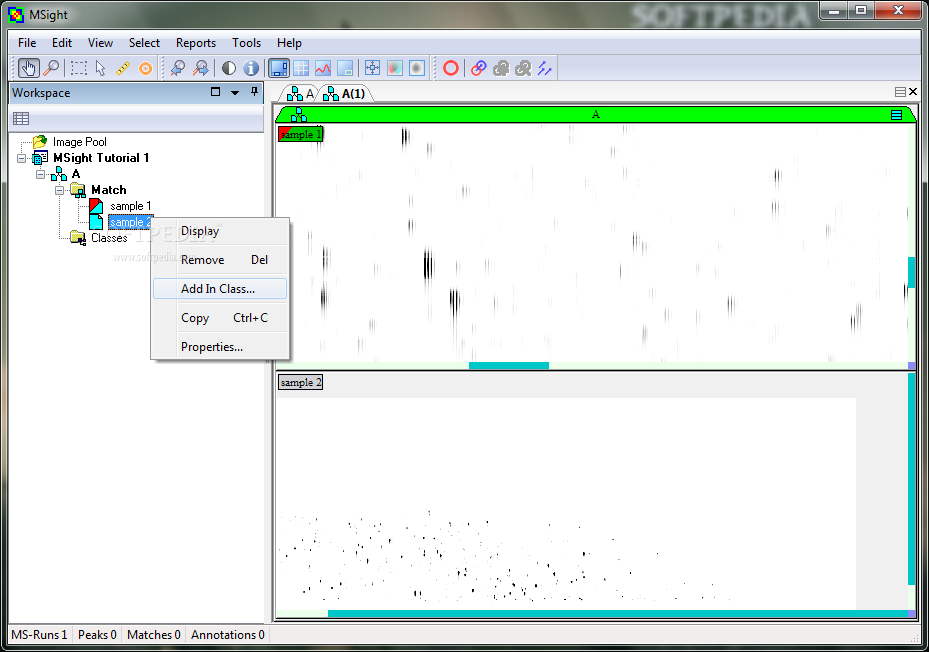The height and width of the screenshot is (652, 929).
Task: Click the MS-Runs 1 status bar entry
Action: (39, 635)
